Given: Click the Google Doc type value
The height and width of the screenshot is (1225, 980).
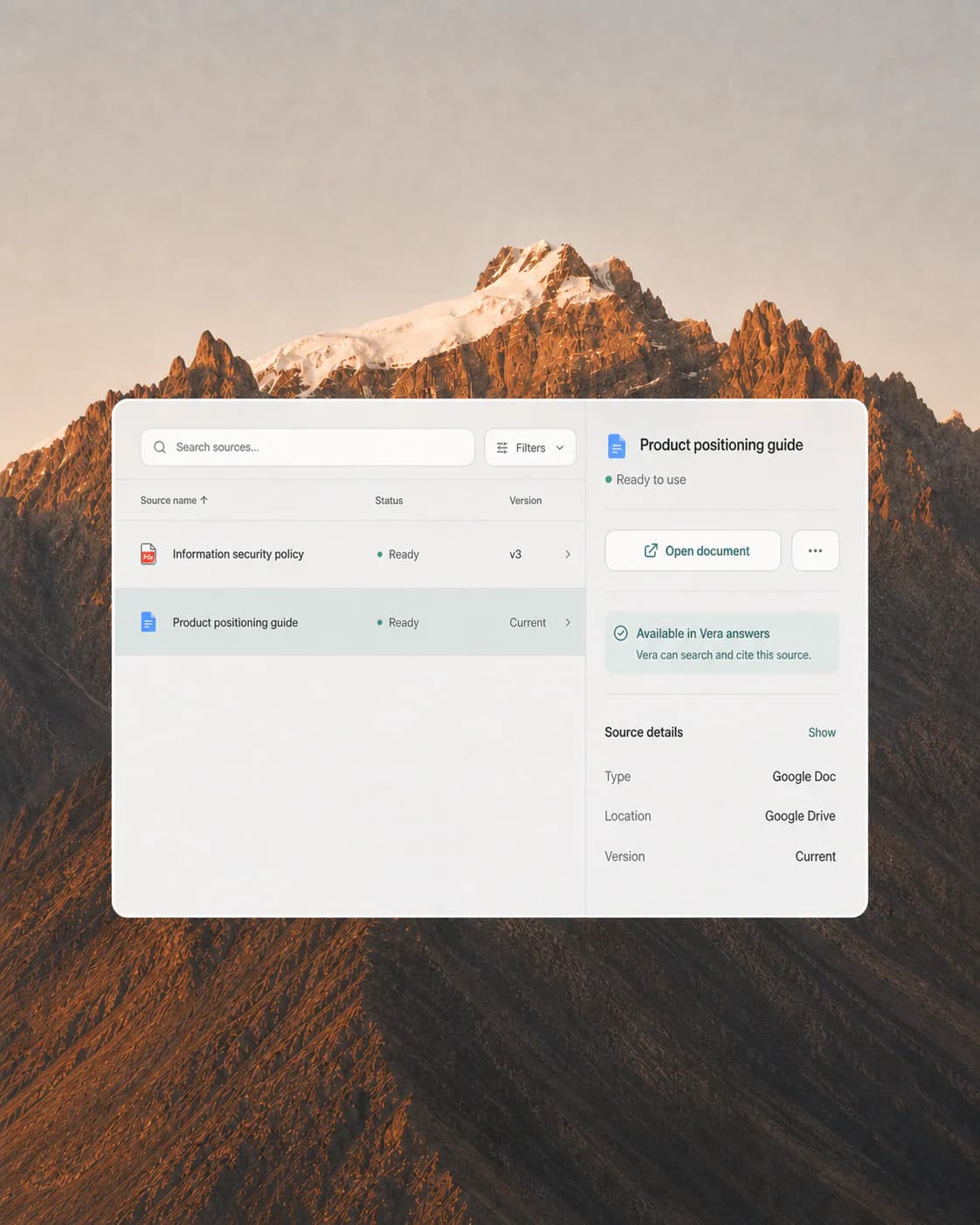Looking at the screenshot, I should (x=804, y=776).
